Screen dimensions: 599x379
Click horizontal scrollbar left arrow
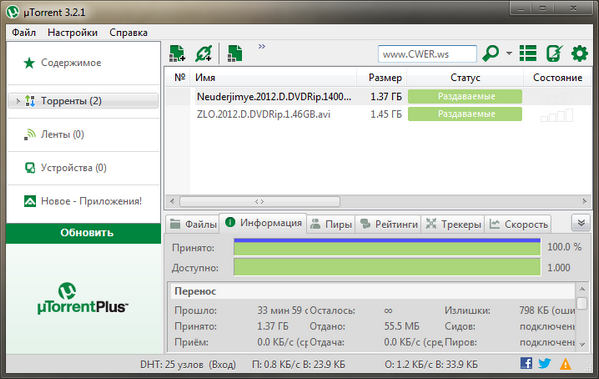click(172, 201)
